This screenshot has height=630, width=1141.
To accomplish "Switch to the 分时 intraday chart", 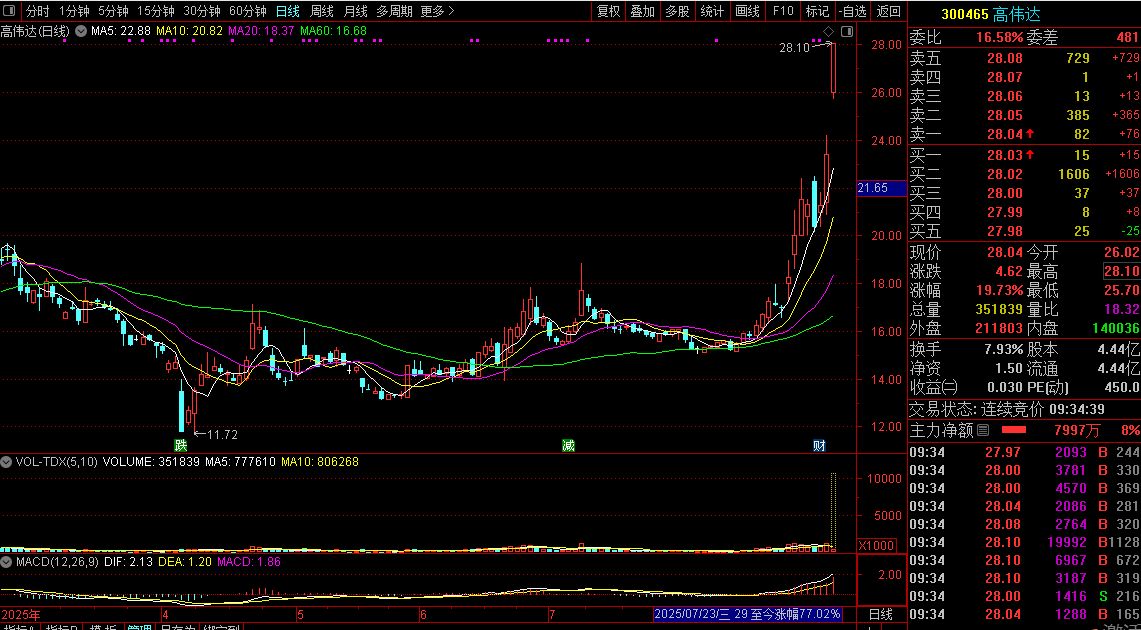I will 38,11.
